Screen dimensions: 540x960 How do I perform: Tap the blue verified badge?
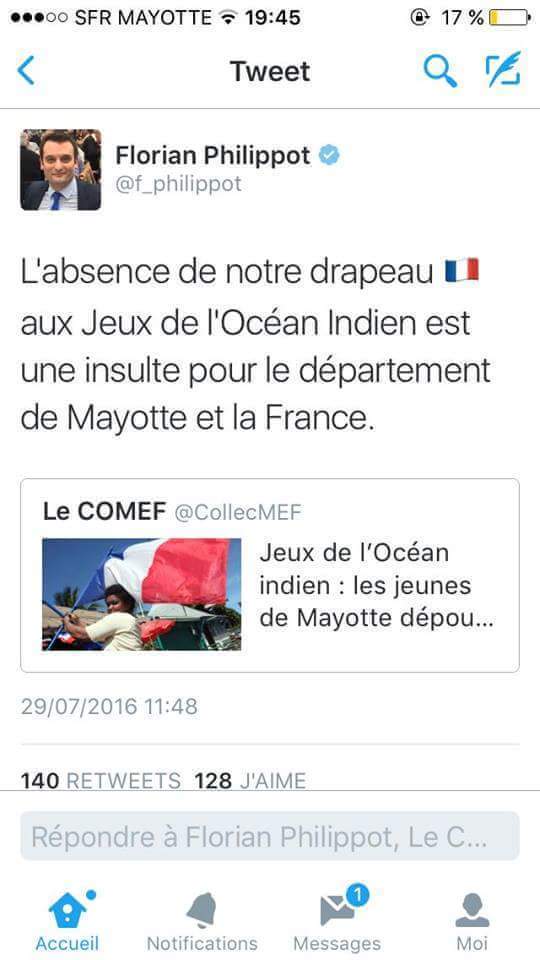(x=329, y=156)
